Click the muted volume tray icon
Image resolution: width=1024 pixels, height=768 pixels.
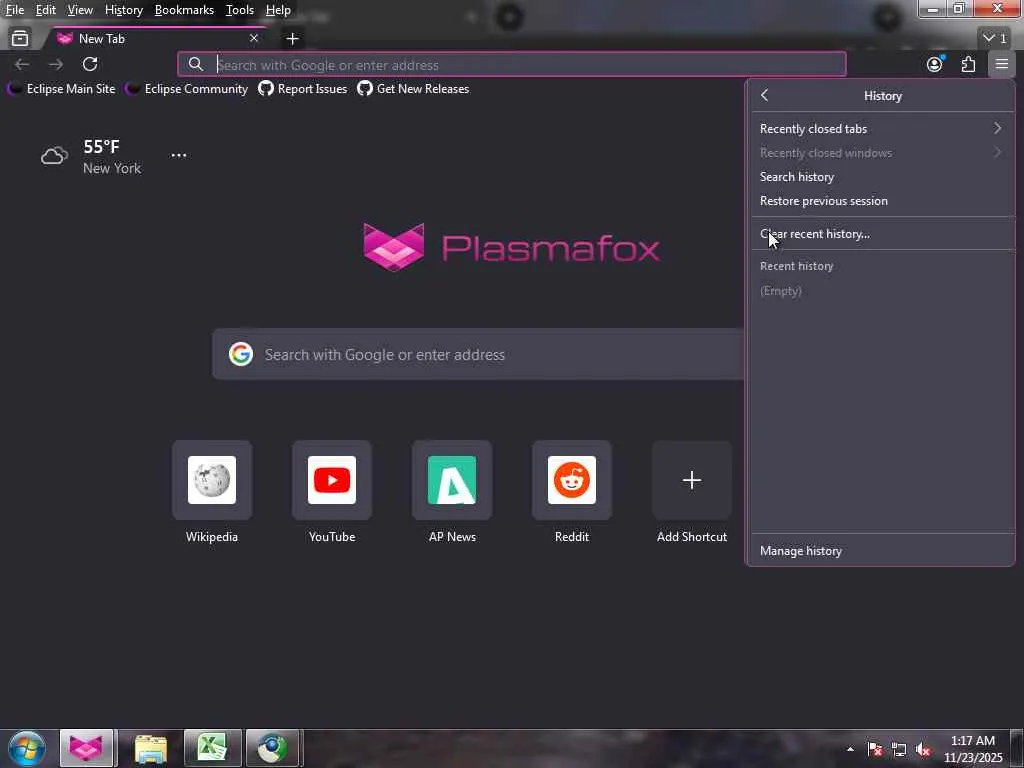(923, 750)
